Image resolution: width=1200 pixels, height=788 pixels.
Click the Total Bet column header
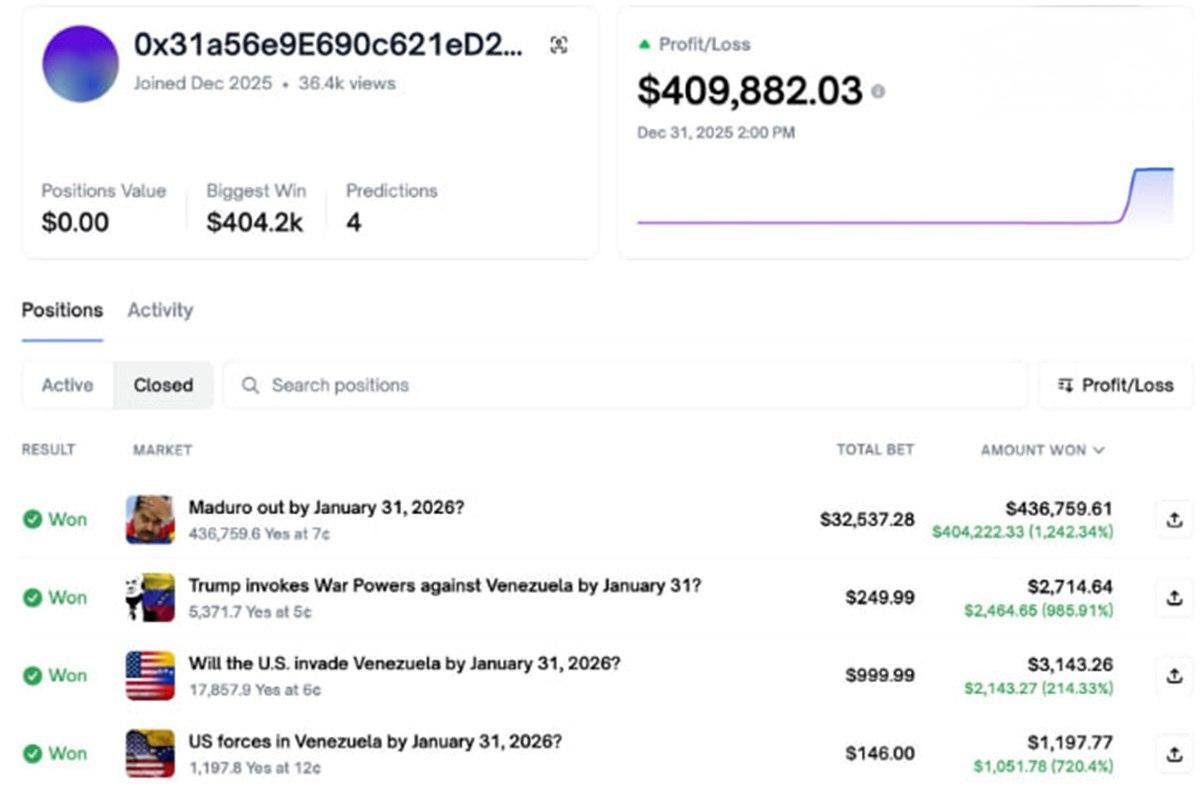[x=875, y=450]
